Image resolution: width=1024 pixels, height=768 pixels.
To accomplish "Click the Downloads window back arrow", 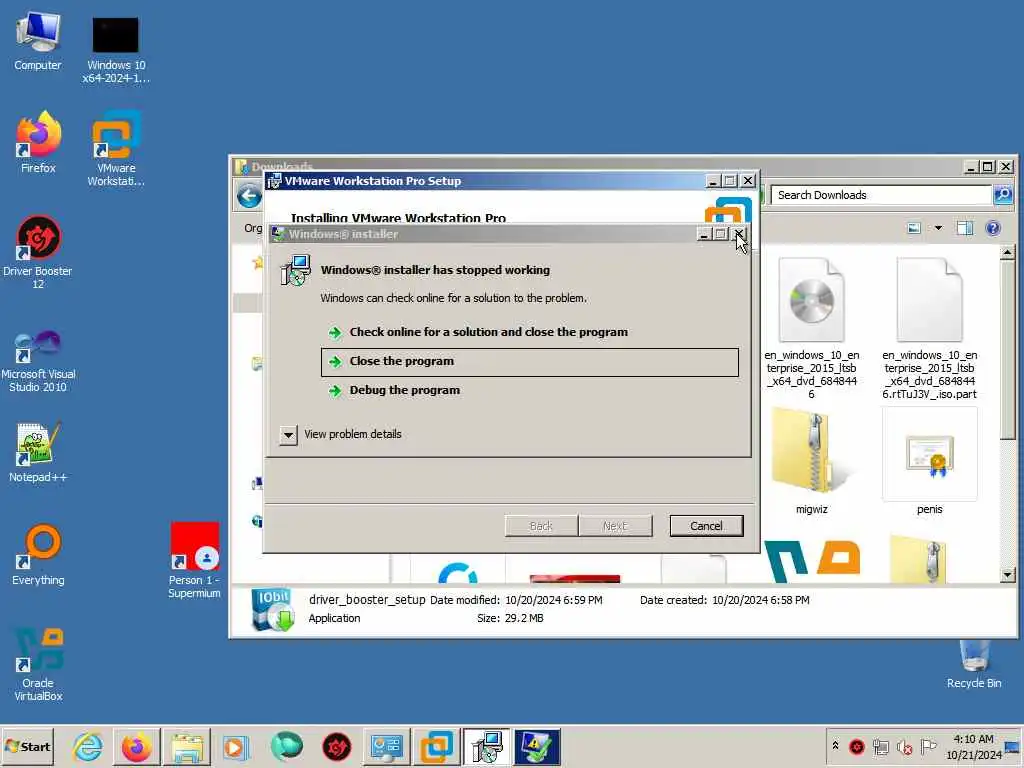I will [249, 195].
